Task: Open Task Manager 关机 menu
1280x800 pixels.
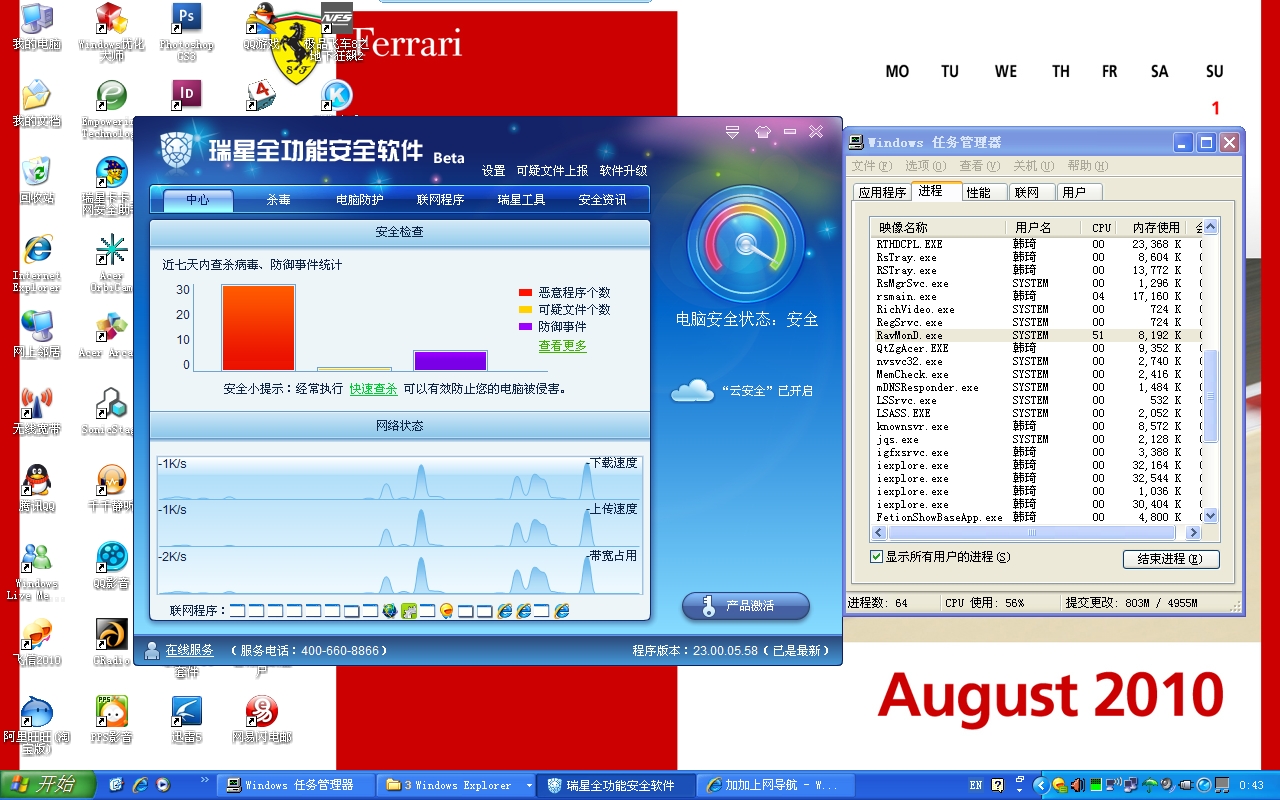Action: tap(1033, 166)
